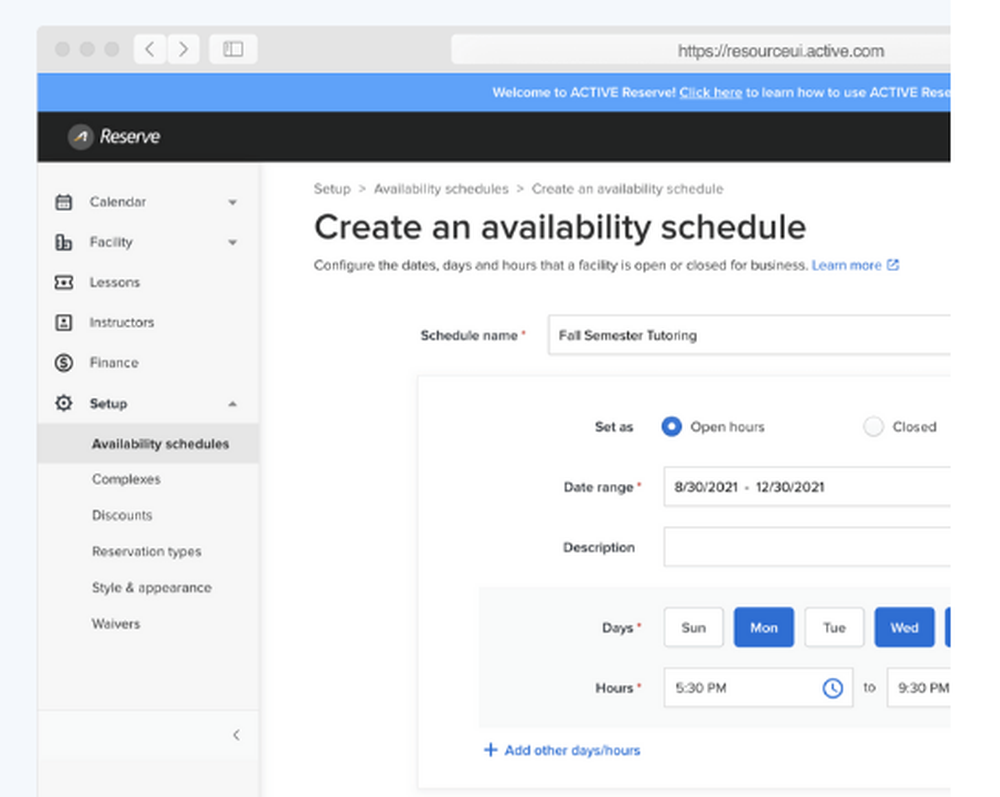This screenshot has height=797, width=1000.
Task: Toggle the Sun day button
Action: point(693,627)
